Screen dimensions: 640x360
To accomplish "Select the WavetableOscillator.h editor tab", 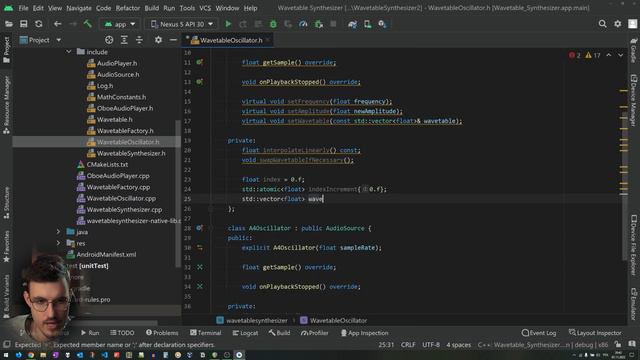I will [231, 40].
